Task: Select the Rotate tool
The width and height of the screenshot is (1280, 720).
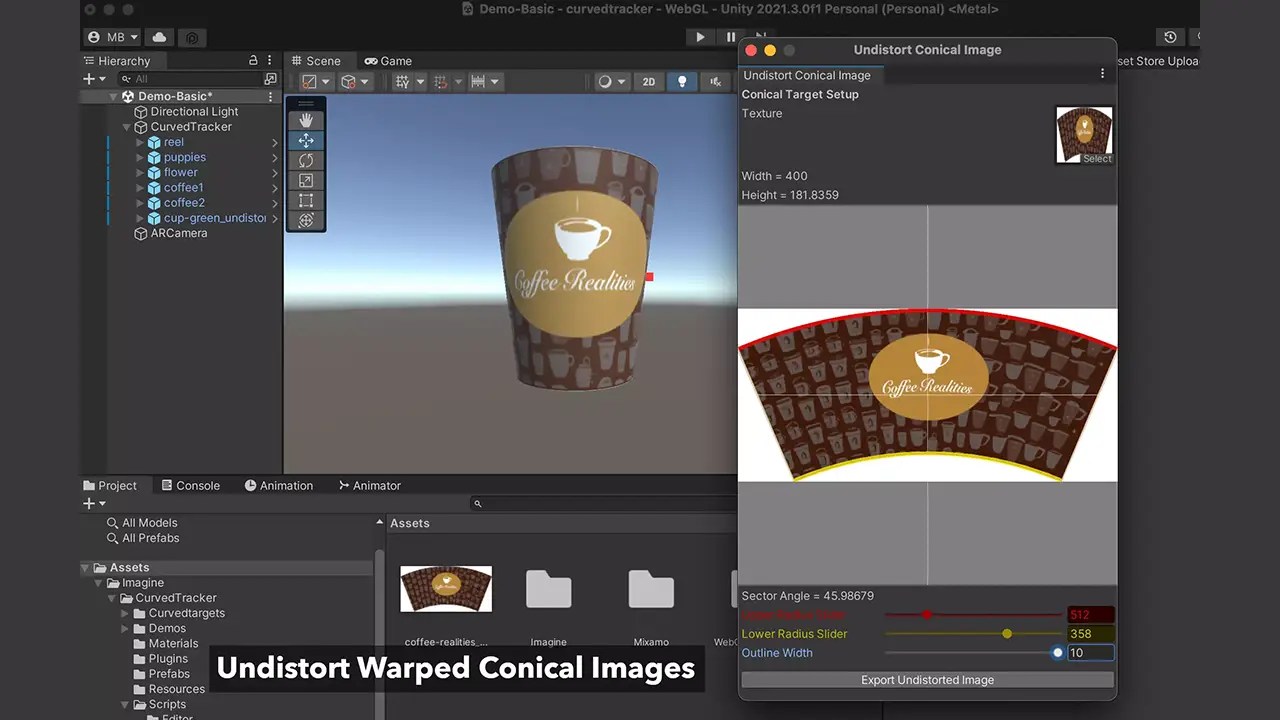Action: (x=306, y=160)
